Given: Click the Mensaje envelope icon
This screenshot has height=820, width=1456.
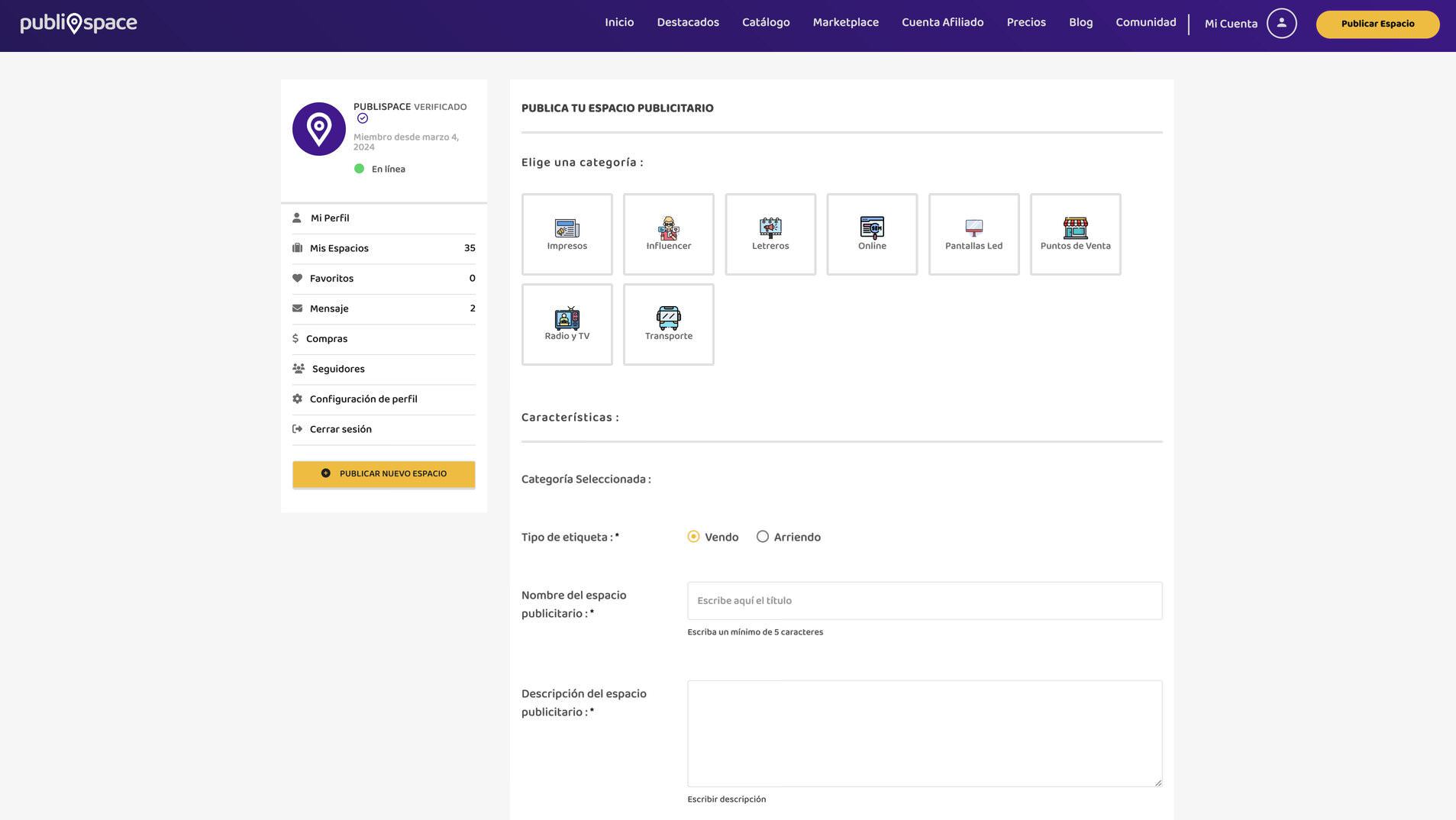Looking at the screenshot, I should 297,308.
